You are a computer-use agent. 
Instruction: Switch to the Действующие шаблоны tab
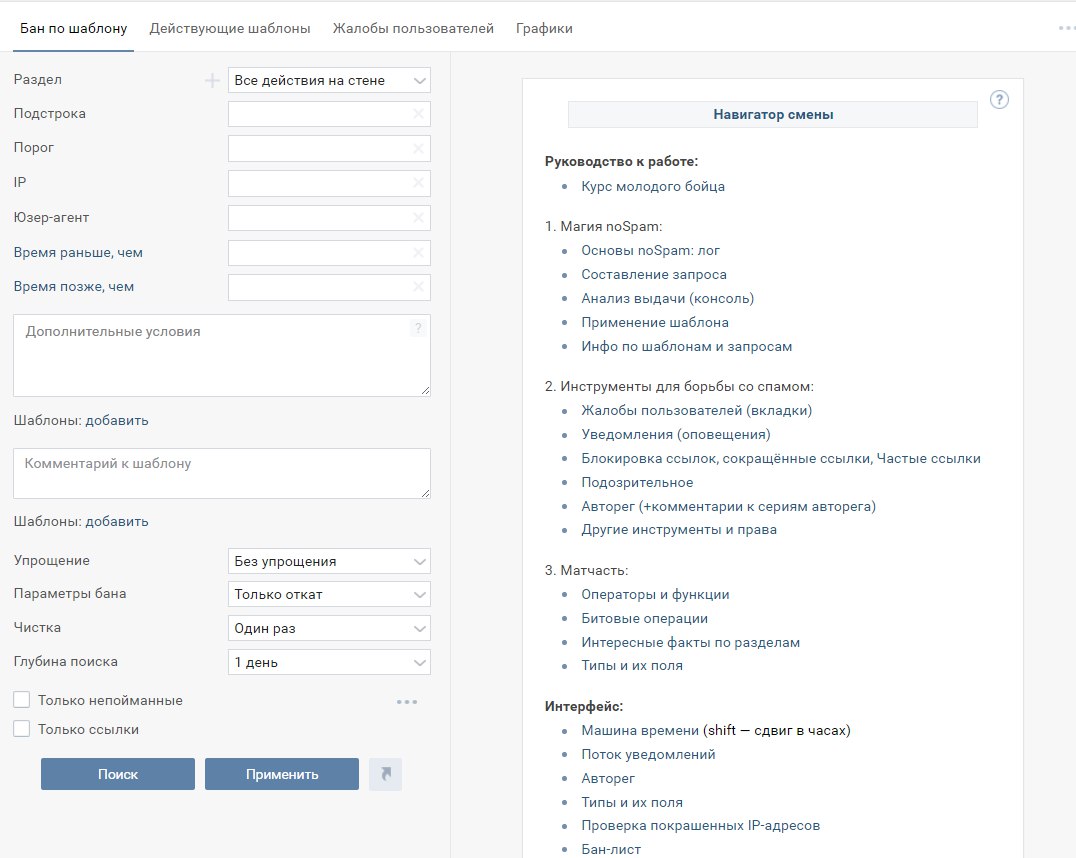pyautogui.click(x=230, y=29)
